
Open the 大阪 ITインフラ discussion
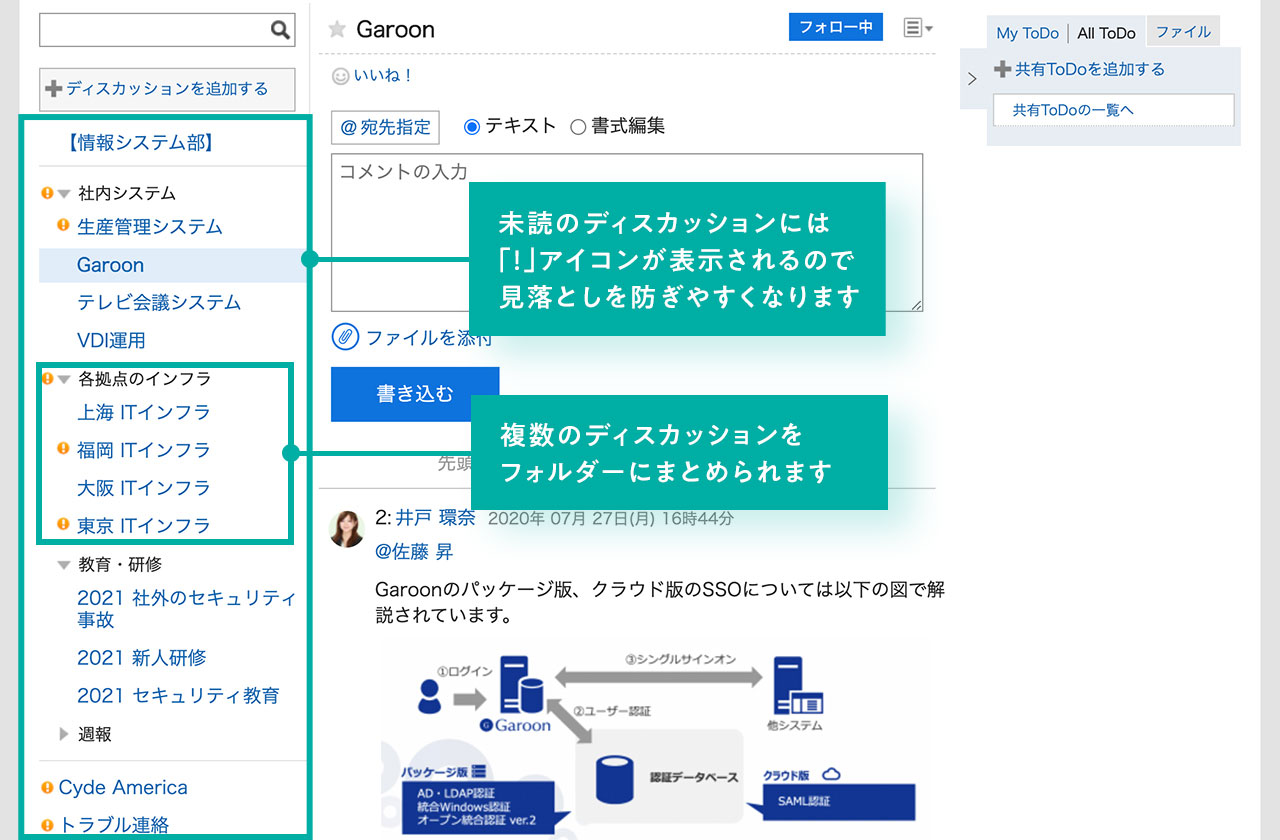point(144,488)
